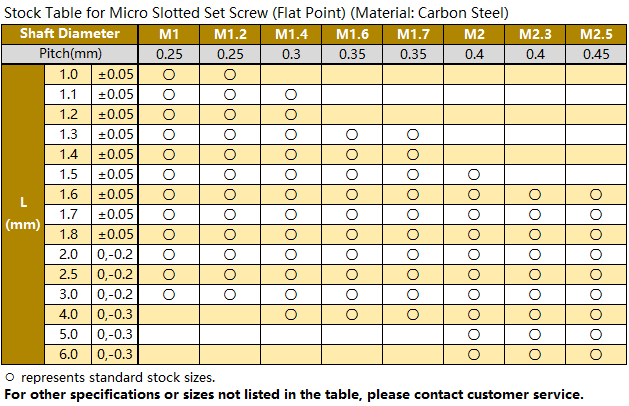Select the 2.5 length row label
The height and width of the screenshot is (406, 629).
tap(69, 274)
